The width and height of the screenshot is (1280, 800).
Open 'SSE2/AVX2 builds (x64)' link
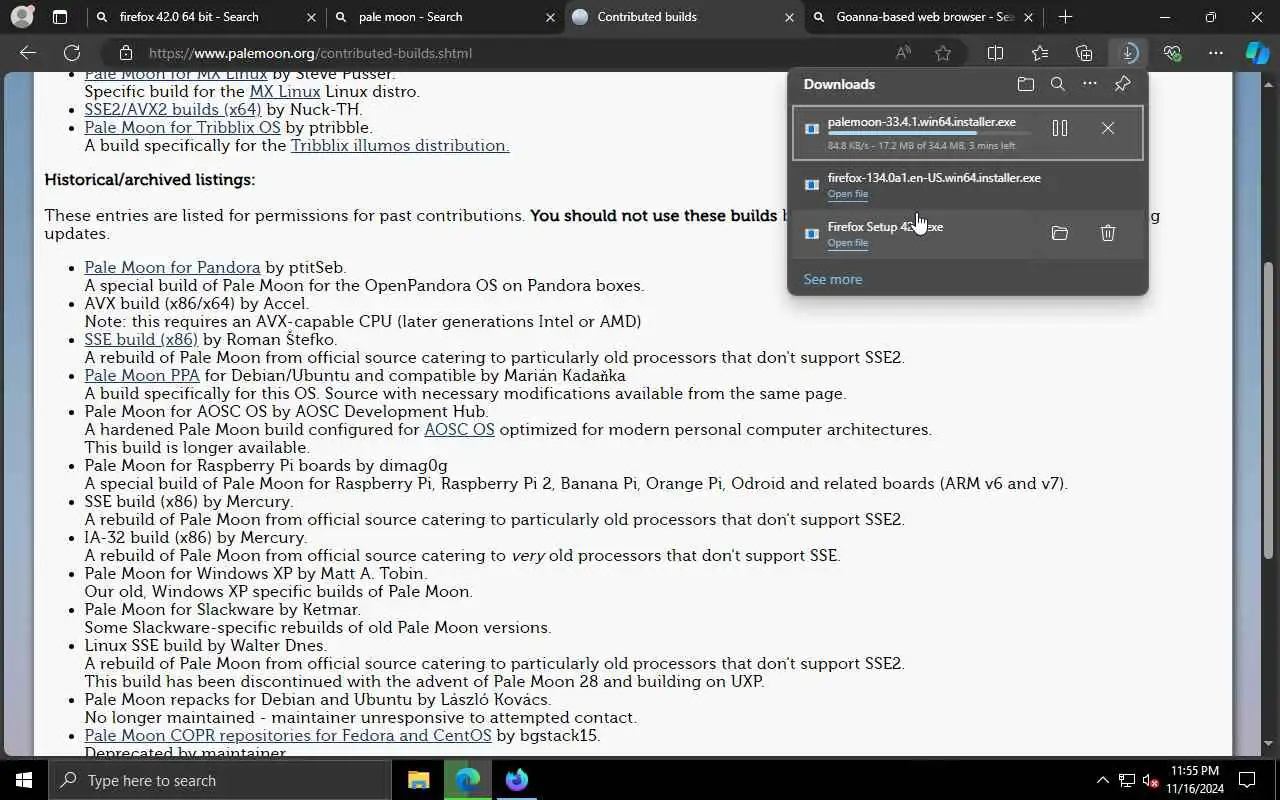[173, 109]
